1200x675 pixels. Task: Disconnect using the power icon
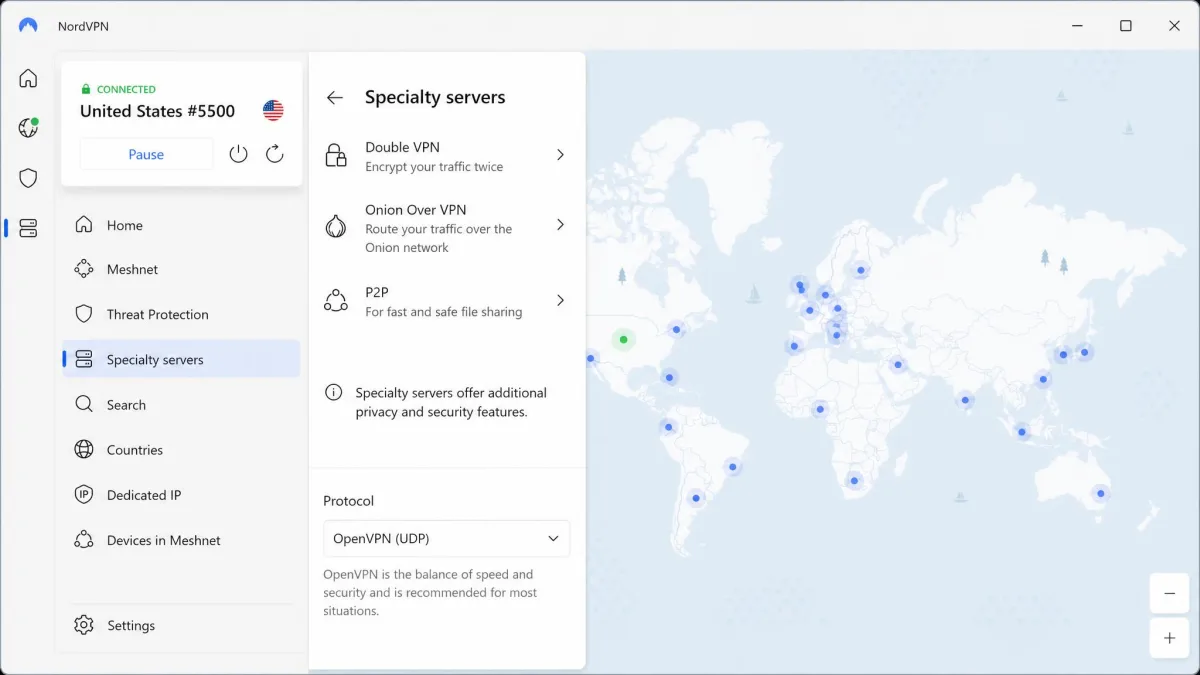click(x=238, y=154)
